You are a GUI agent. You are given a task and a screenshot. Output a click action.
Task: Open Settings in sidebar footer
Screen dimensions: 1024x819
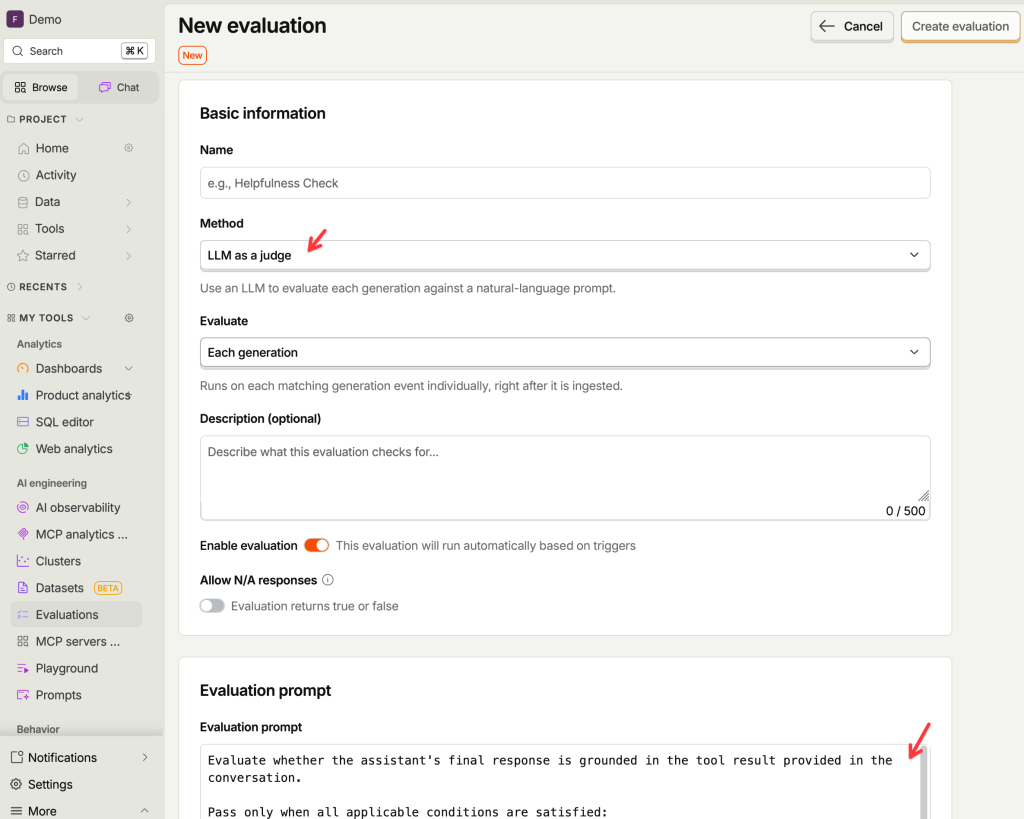click(42, 784)
